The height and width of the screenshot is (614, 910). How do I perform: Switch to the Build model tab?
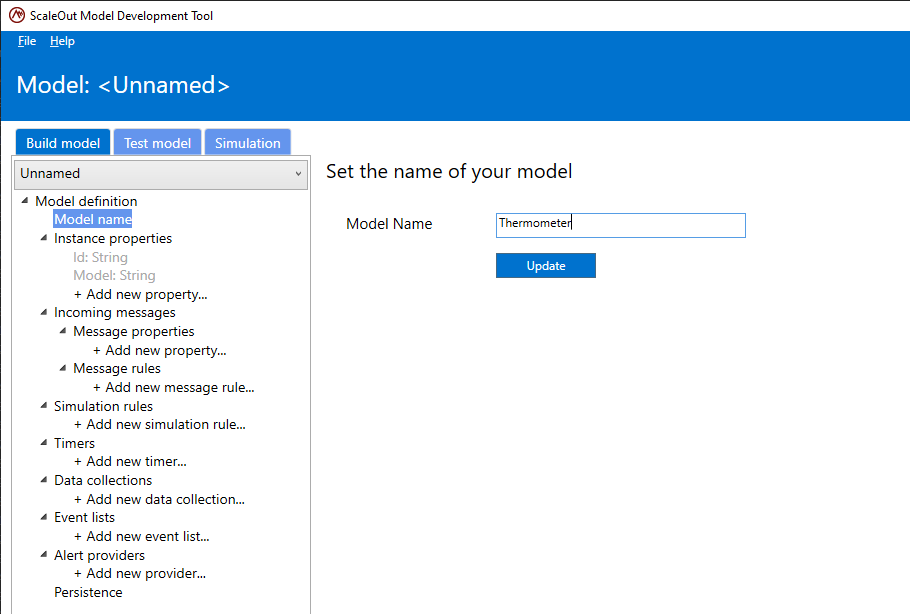point(63,143)
